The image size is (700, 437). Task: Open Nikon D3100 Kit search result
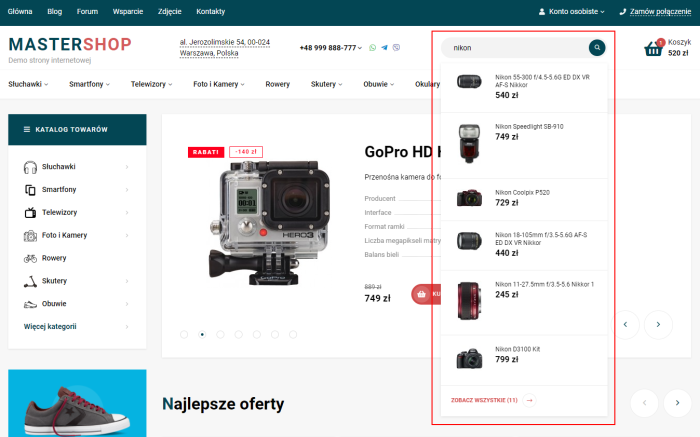[524, 361]
